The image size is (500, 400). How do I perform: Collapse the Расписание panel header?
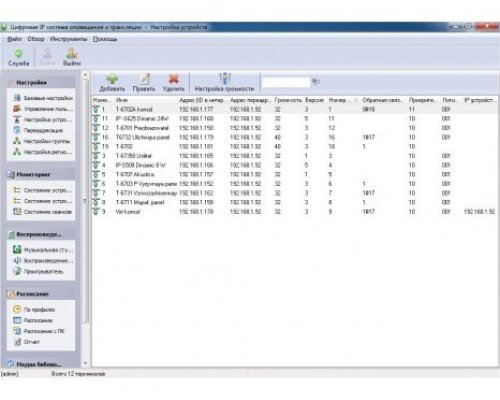[x=41, y=294]
